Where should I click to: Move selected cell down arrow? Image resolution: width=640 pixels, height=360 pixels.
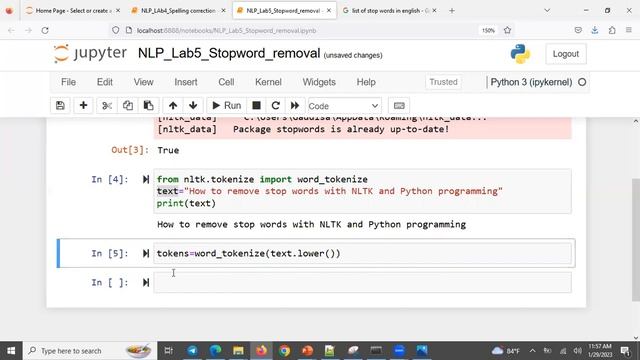click(x=193, y=106)
